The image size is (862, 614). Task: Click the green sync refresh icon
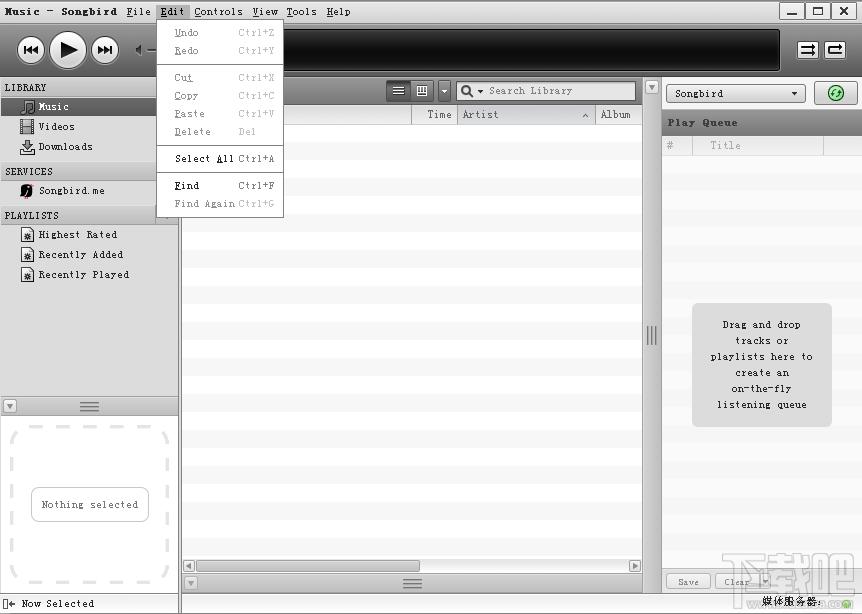pyautogui.click(x=836, y=93)
